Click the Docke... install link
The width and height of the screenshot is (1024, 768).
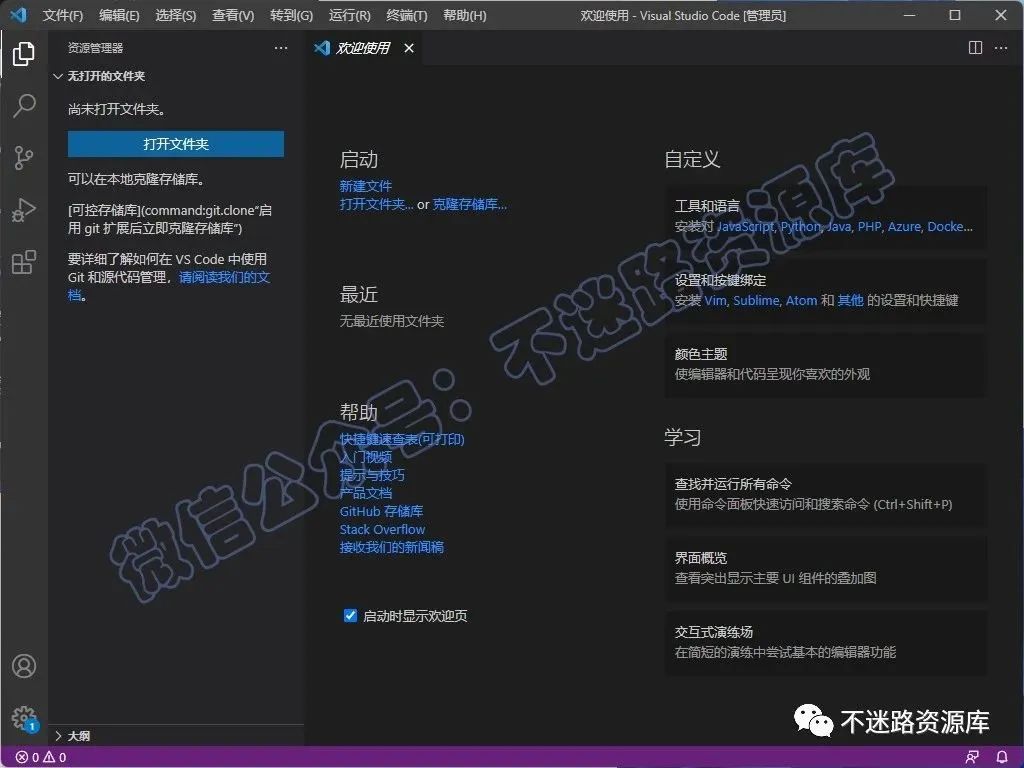(950, 227)
